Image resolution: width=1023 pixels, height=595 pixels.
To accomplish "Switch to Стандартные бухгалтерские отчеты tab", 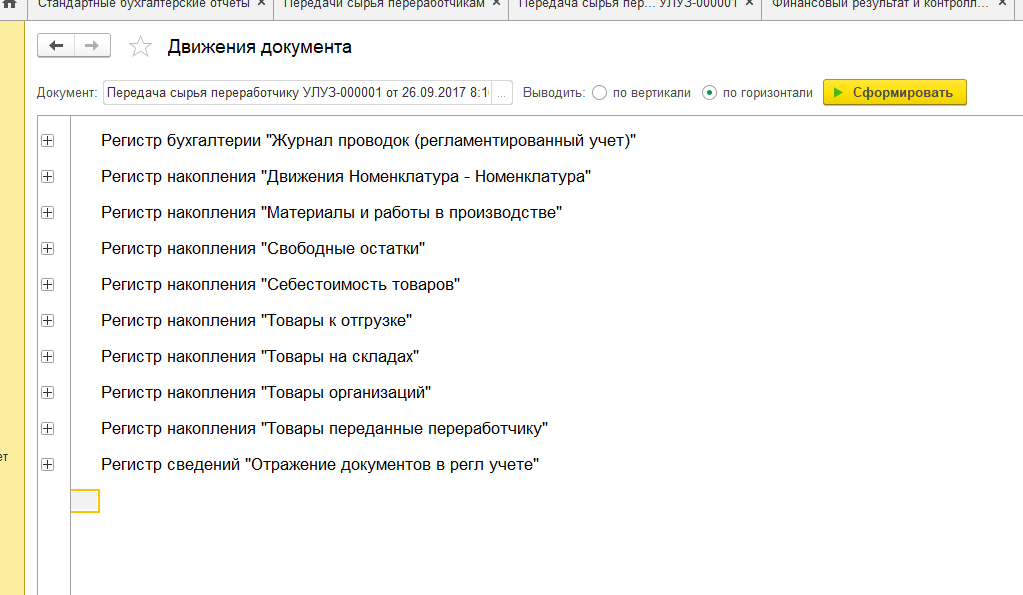I will (x=144, y=4).
